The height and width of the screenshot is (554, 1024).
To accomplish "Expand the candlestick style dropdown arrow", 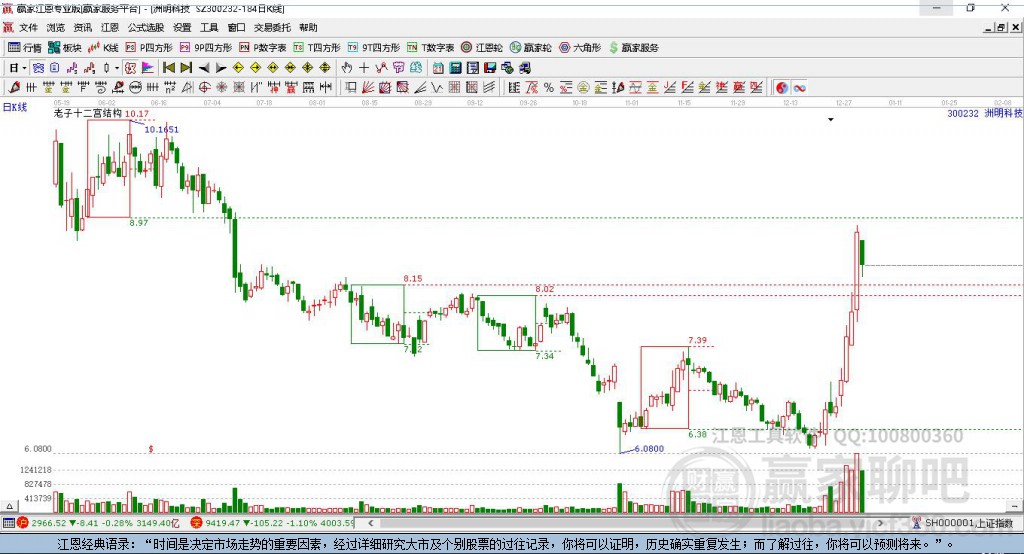I will pos(117,68).
